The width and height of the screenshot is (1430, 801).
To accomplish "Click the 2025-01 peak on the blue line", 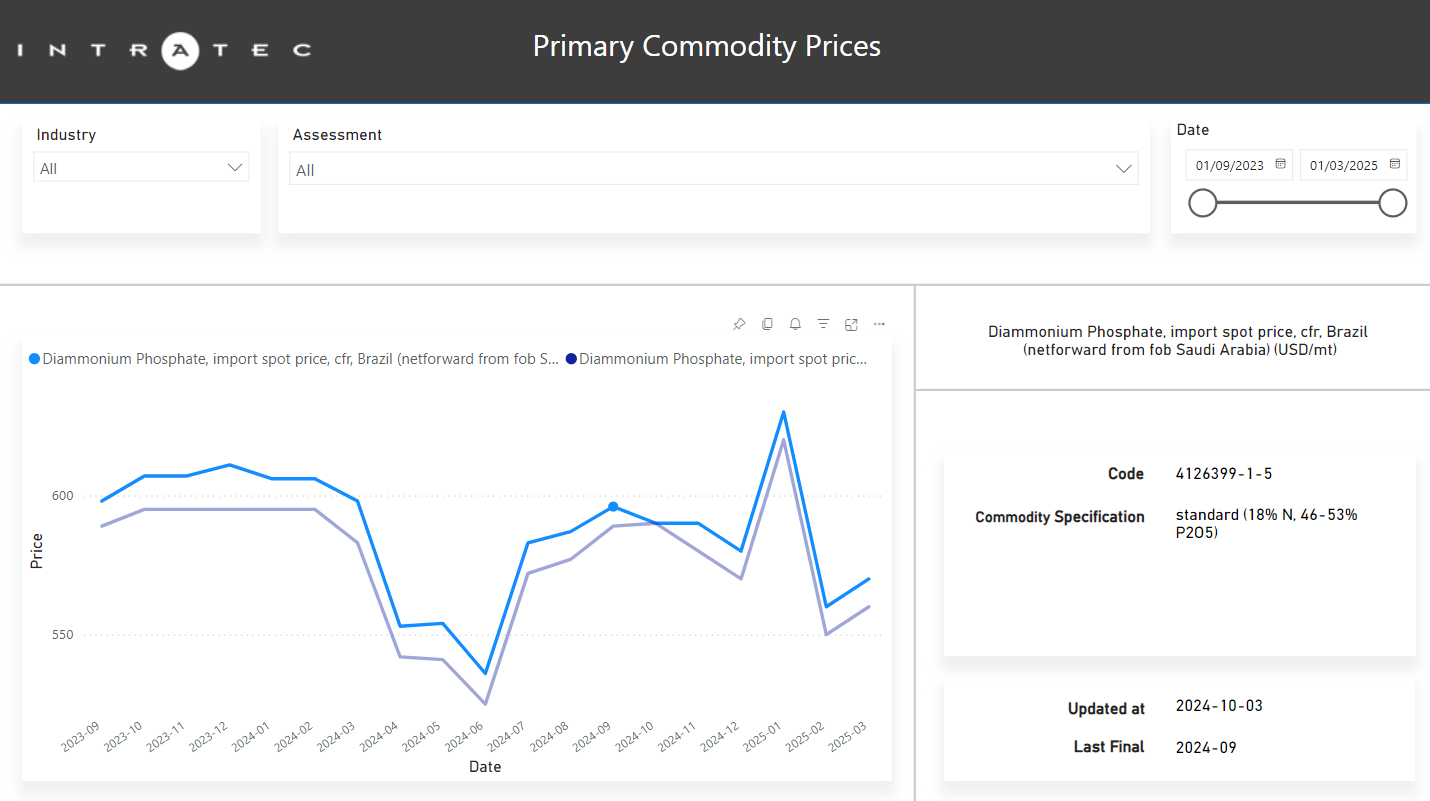I will click(x=783, y=412).
